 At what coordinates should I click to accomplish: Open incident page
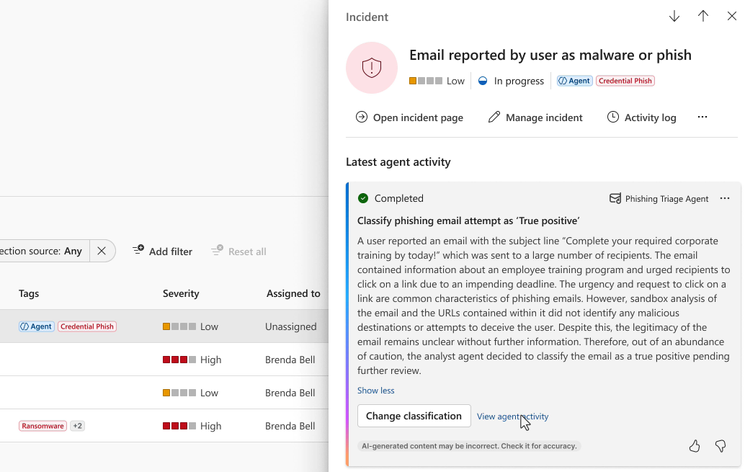[x=409, y=117]
